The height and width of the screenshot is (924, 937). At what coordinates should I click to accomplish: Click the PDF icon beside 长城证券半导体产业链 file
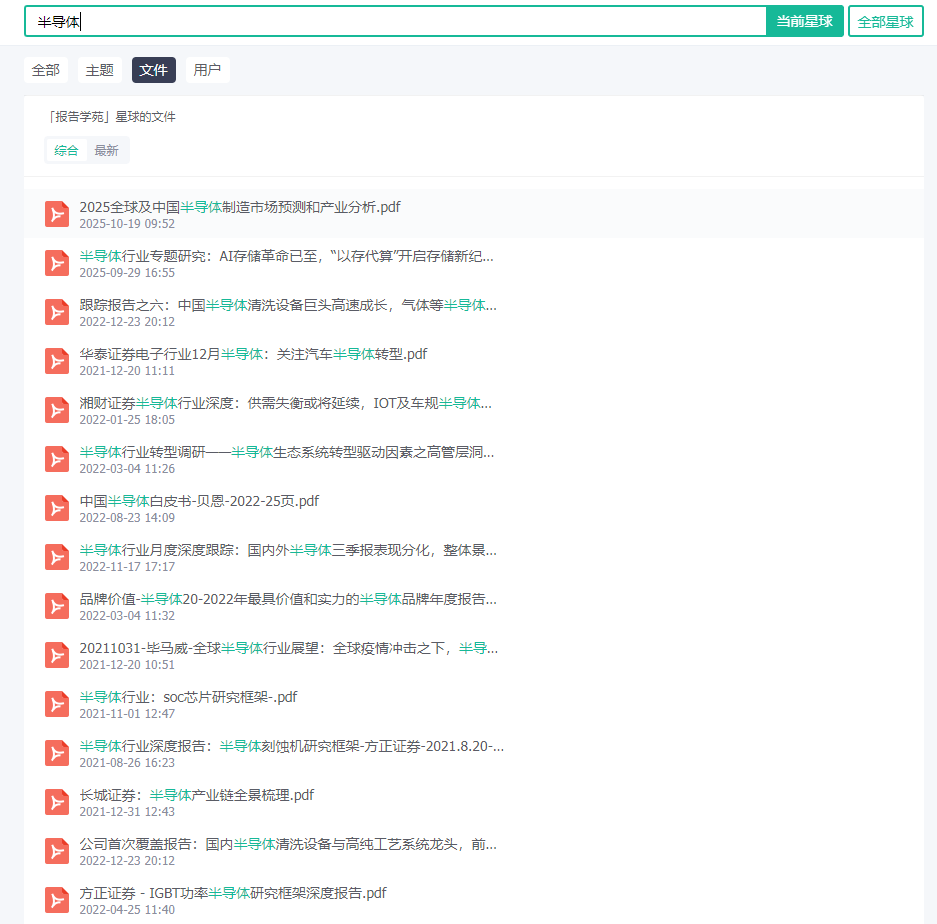point(57,802)
